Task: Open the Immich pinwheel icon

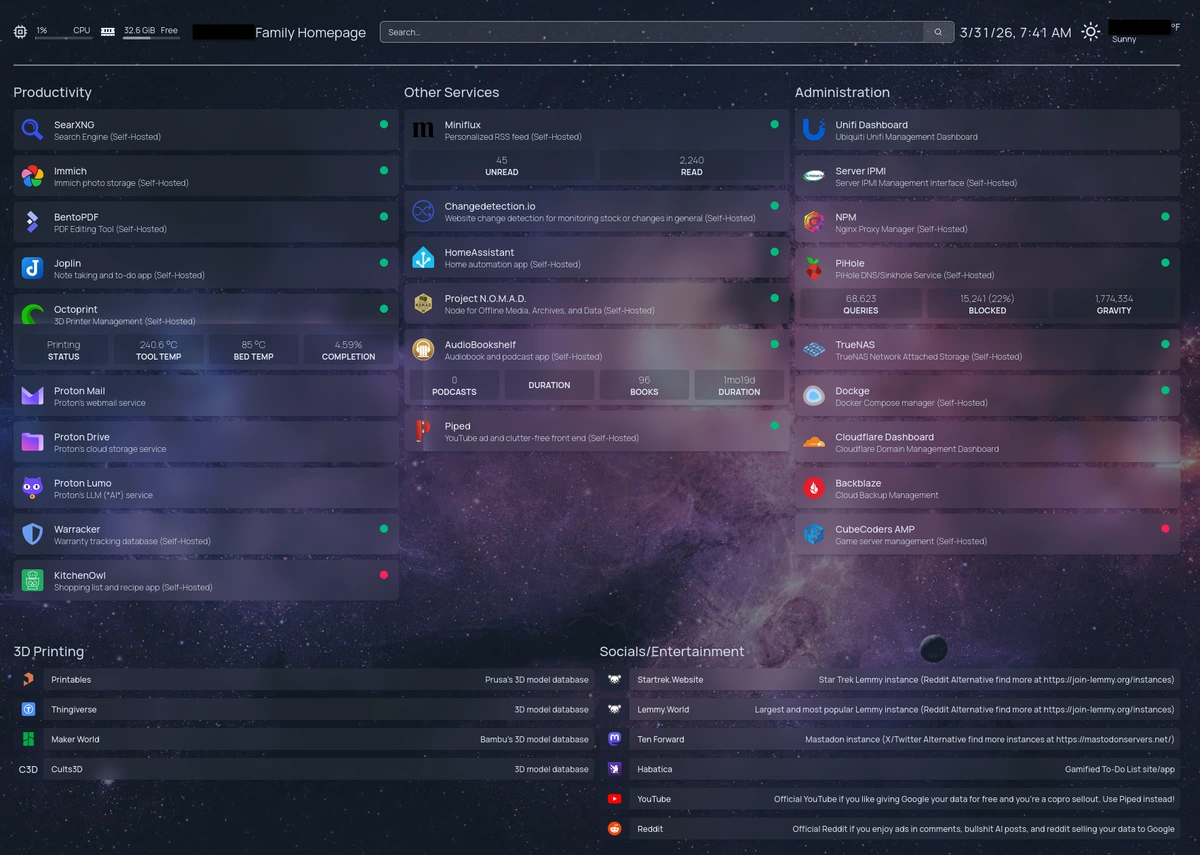Action: [x=32, y=176]
